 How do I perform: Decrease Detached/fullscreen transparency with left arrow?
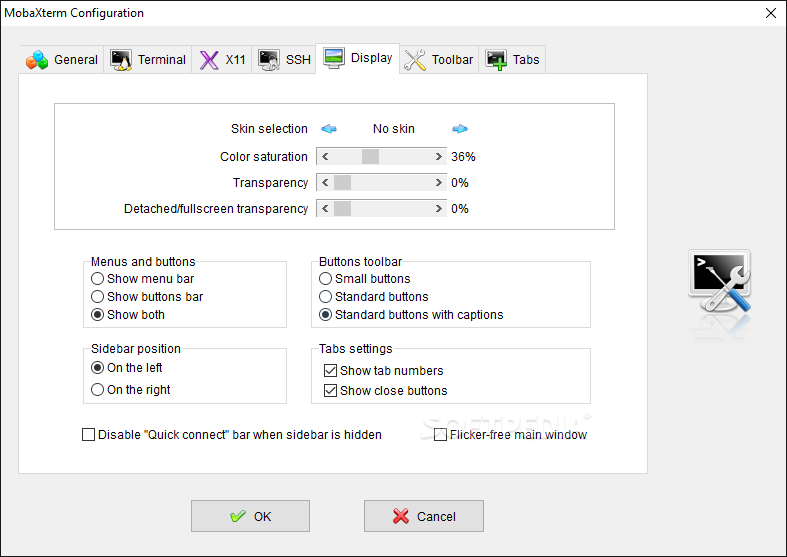pyautogui.click(x=325, y=209)
